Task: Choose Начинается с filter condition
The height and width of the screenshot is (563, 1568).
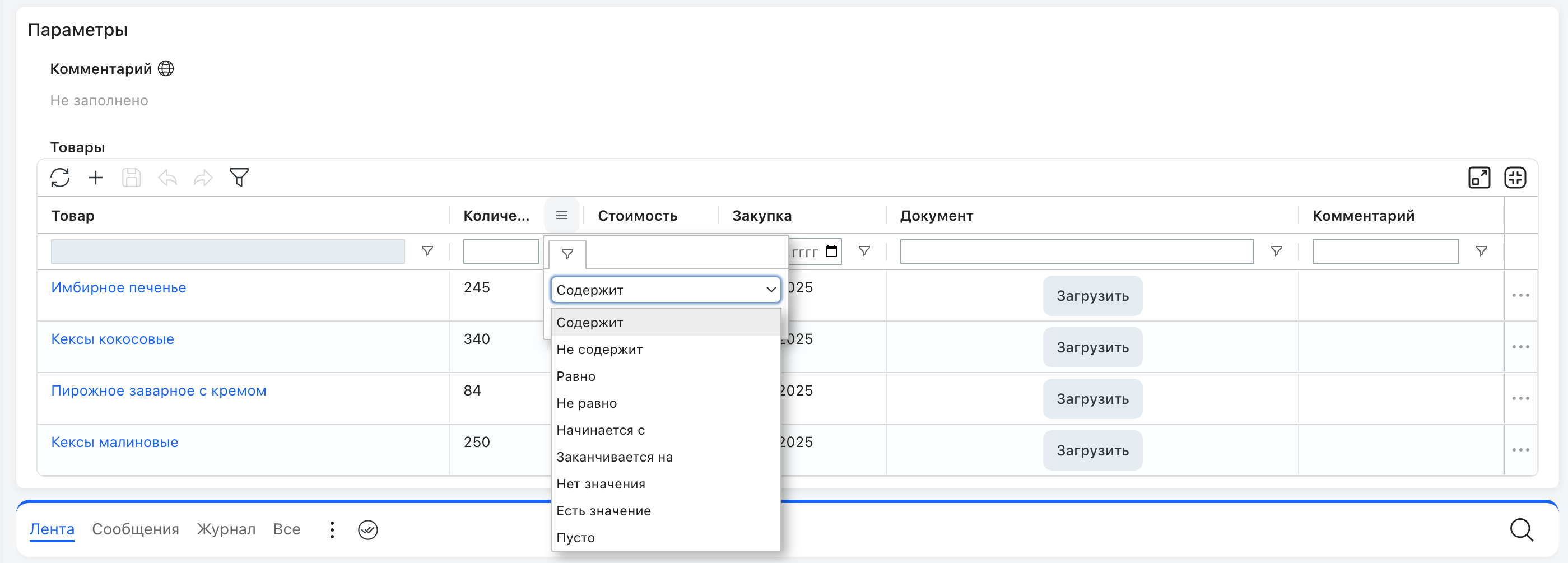Action: 666,430
